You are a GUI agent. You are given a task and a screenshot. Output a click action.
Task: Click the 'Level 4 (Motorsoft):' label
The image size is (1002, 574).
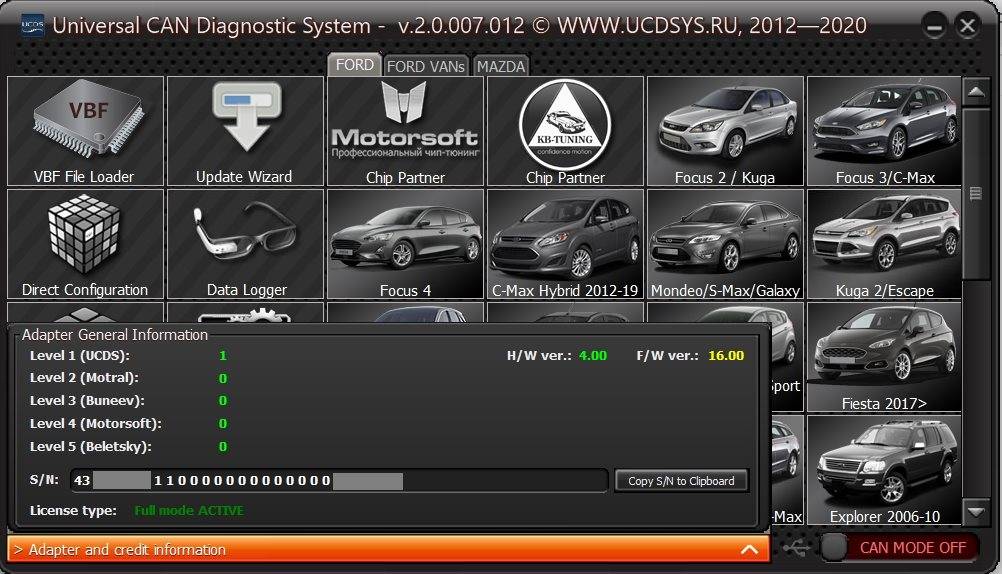pos(96,423)
